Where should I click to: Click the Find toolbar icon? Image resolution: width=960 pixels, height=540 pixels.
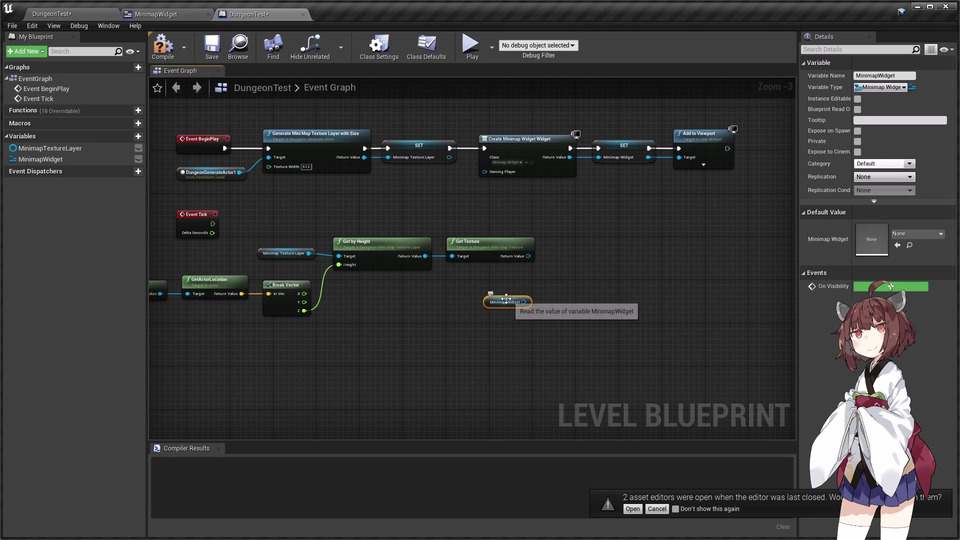pos(273,45)
